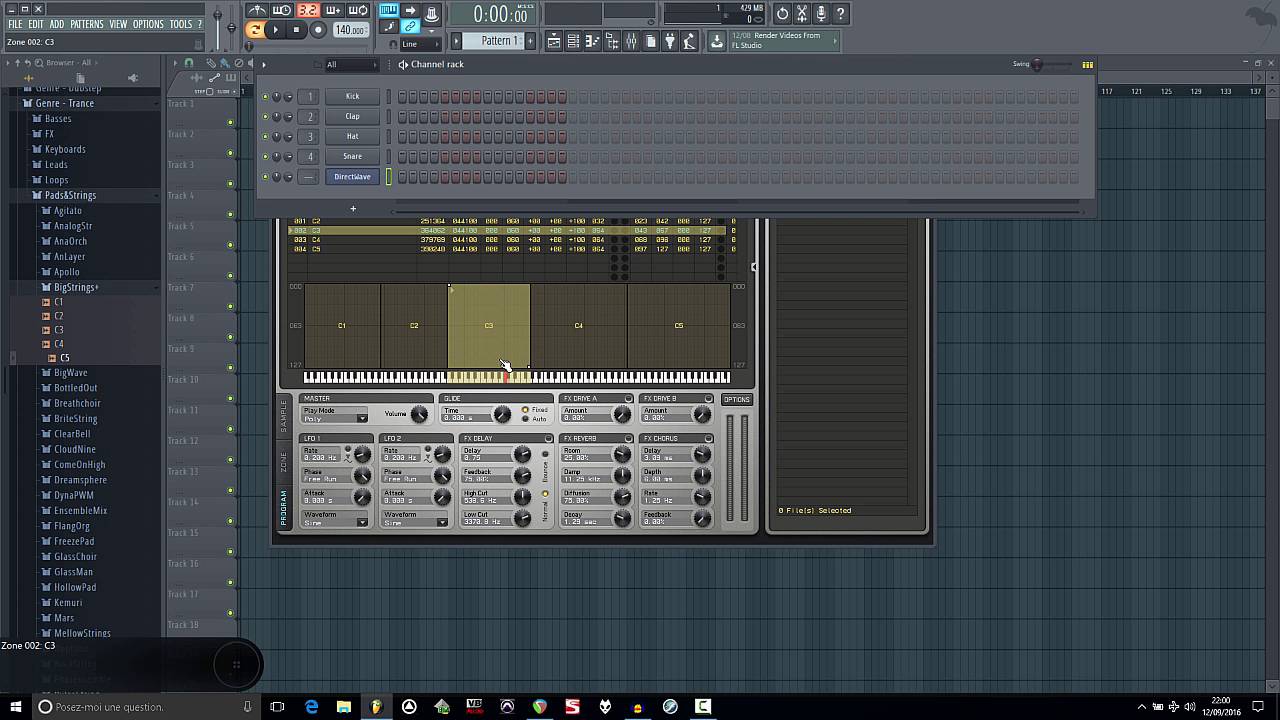Select the DirectWave channel button
Image resolution: width=1280 pixels, height=720 pixels.
pyautogui.click(x=352, y=177)
